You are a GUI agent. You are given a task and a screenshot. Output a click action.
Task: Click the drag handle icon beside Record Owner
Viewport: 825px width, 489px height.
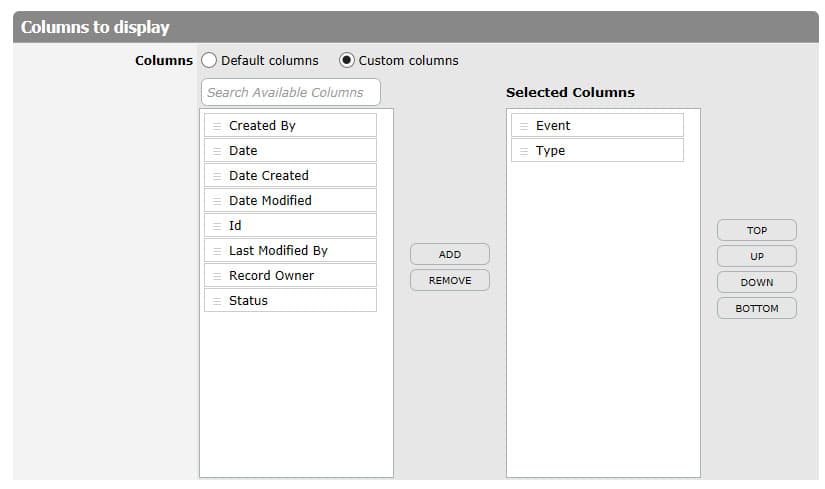(x=217, y=276)
